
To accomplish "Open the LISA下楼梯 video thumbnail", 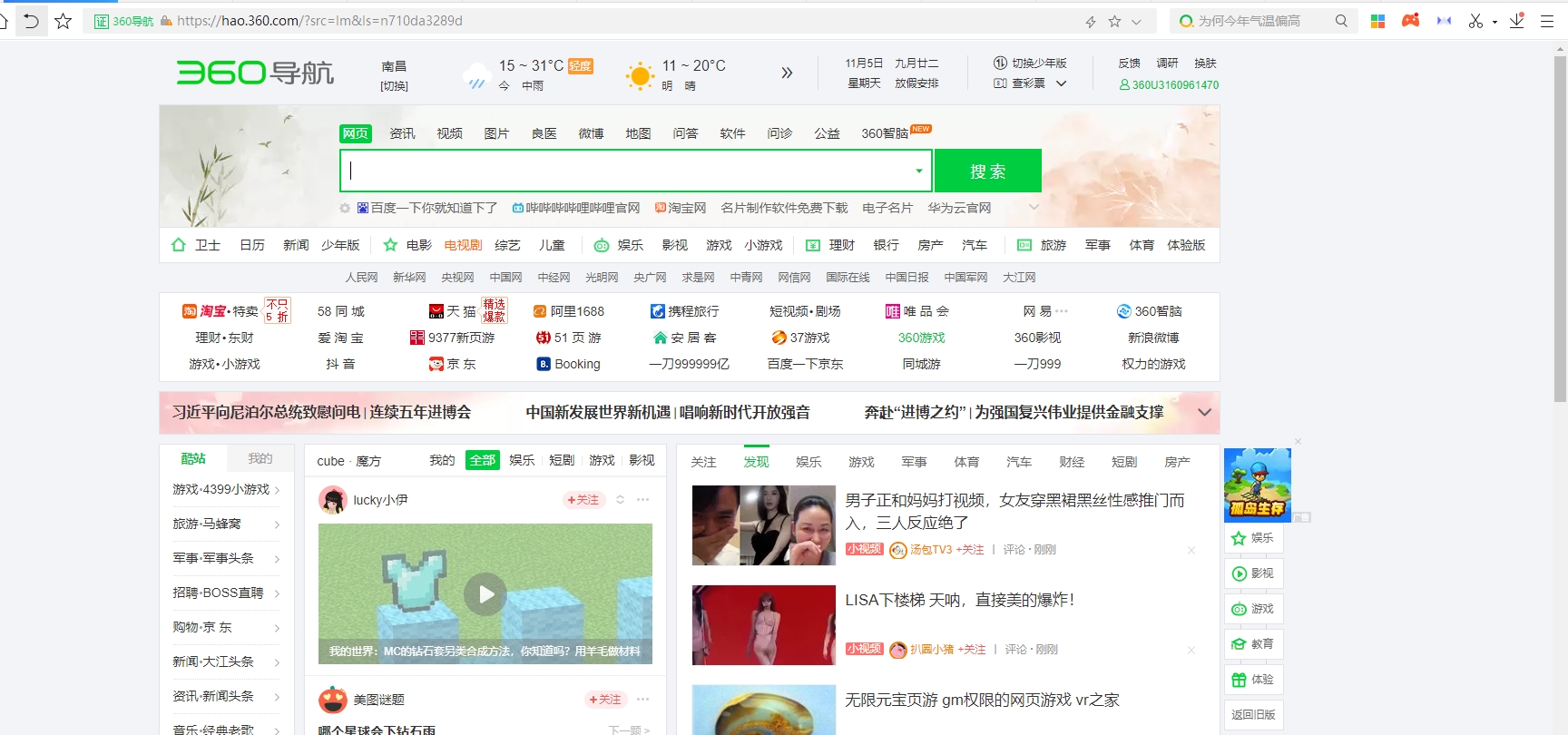I will click(763, 625).
